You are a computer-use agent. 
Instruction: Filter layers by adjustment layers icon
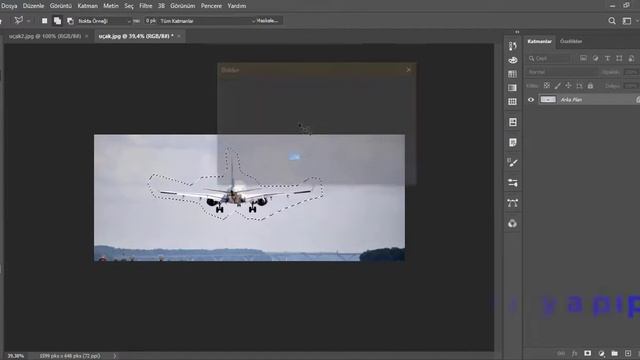click(x=596, y=58)
